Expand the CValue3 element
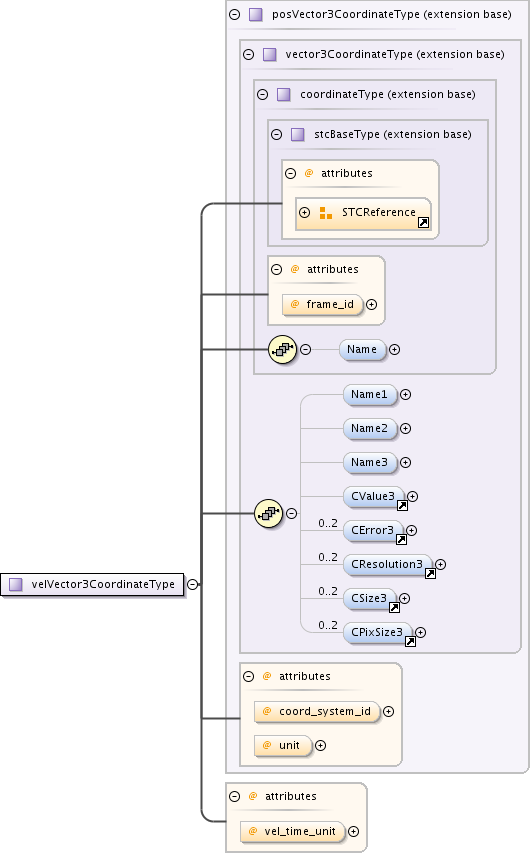 (x=413, y=496)
